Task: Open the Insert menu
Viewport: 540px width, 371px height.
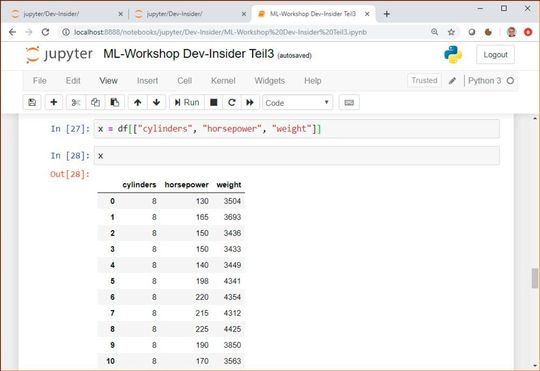Action: coord(147,81)
